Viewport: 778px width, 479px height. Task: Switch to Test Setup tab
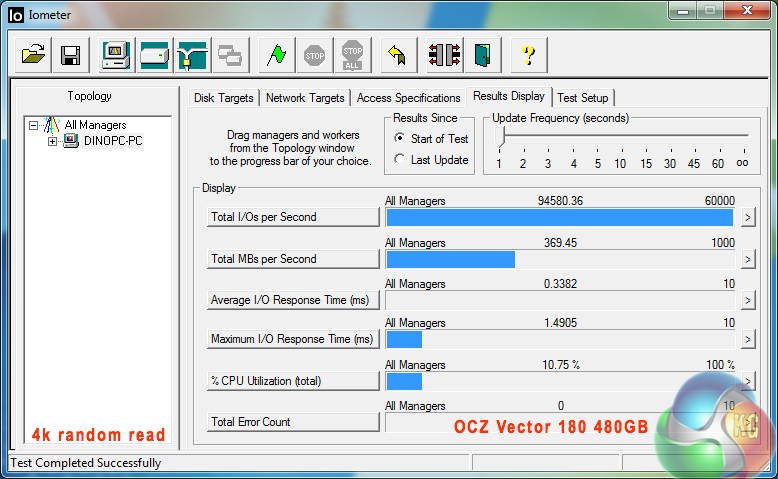coord(583,98)
